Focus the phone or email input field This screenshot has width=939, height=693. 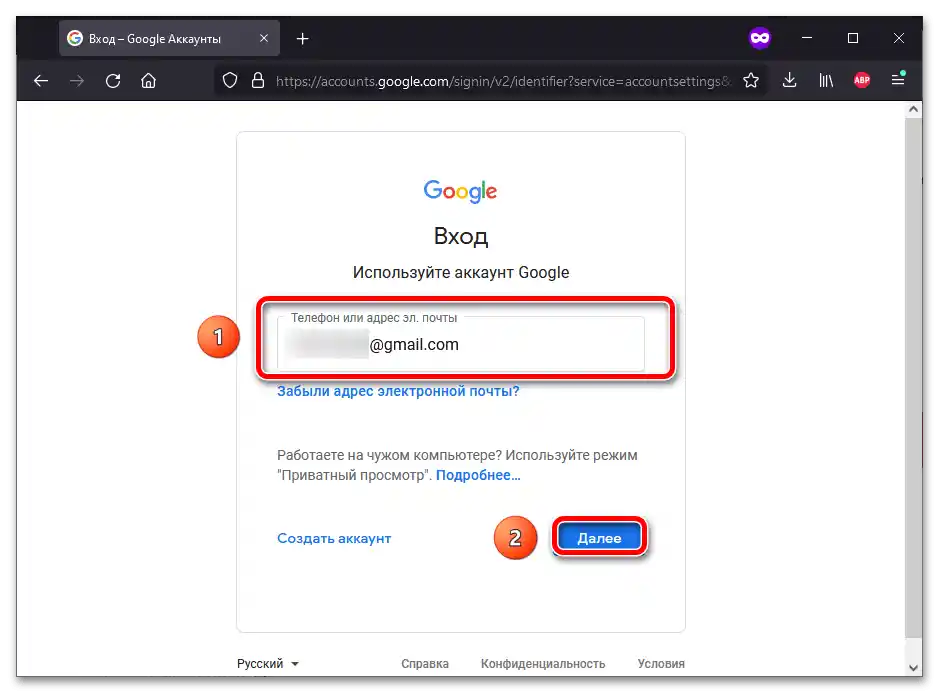pyautogui.click(x=461, y=344)
